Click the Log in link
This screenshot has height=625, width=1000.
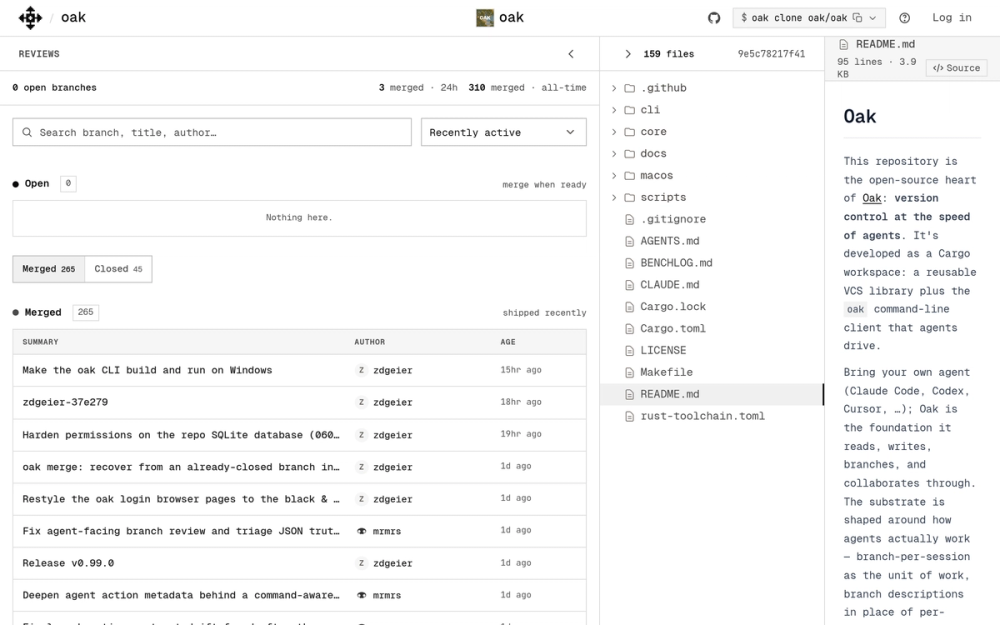(952, 18)
